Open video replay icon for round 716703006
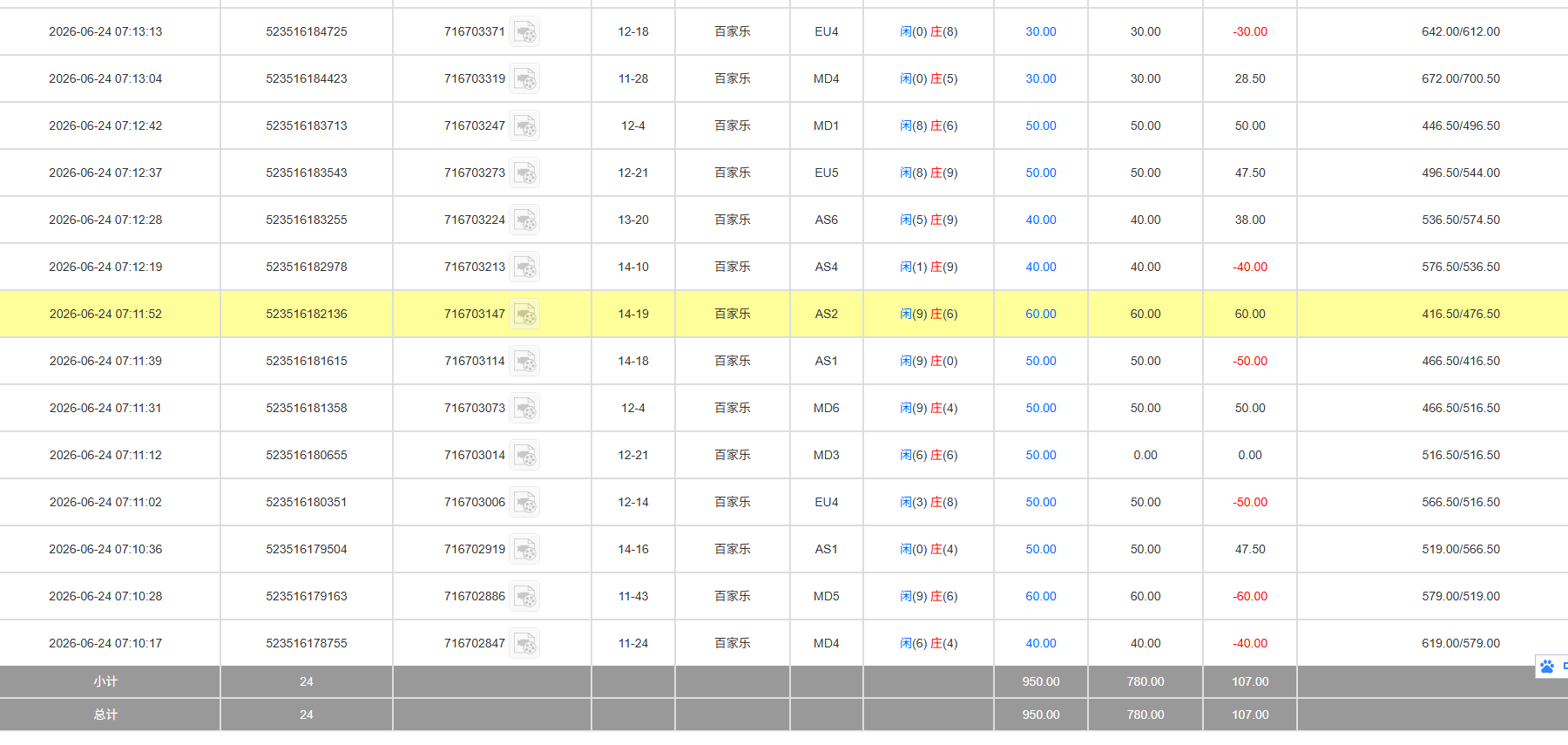Viewport: 1568px width, 745px height. (x=524, y=502)
